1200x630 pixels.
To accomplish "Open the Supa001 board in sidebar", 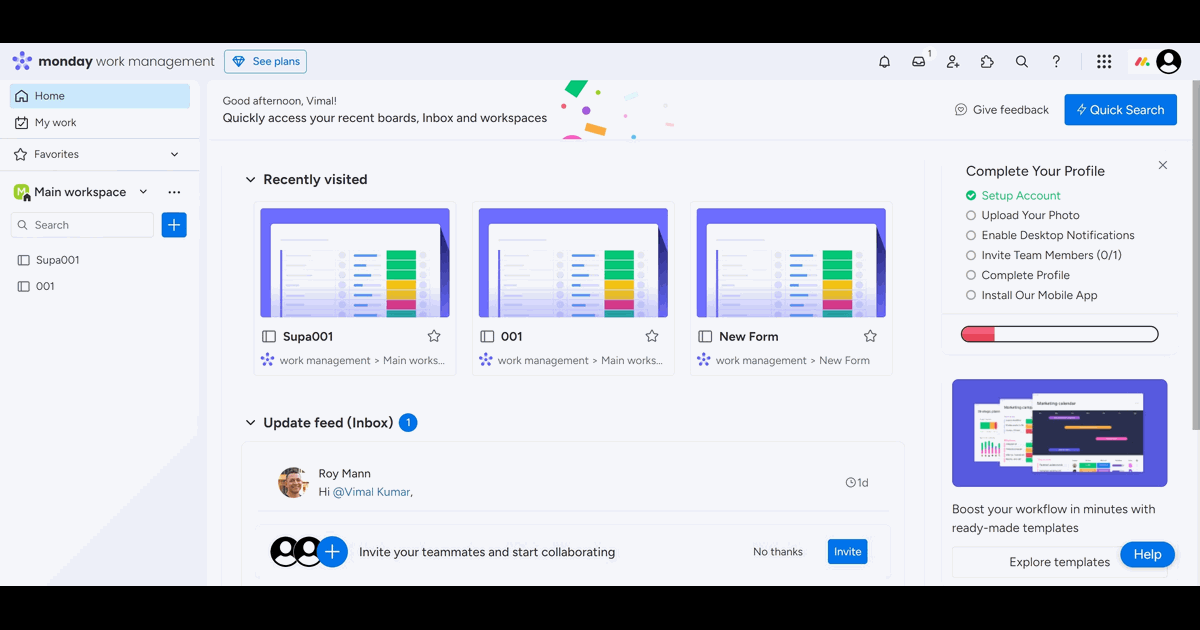I will [x=100, y=260].
